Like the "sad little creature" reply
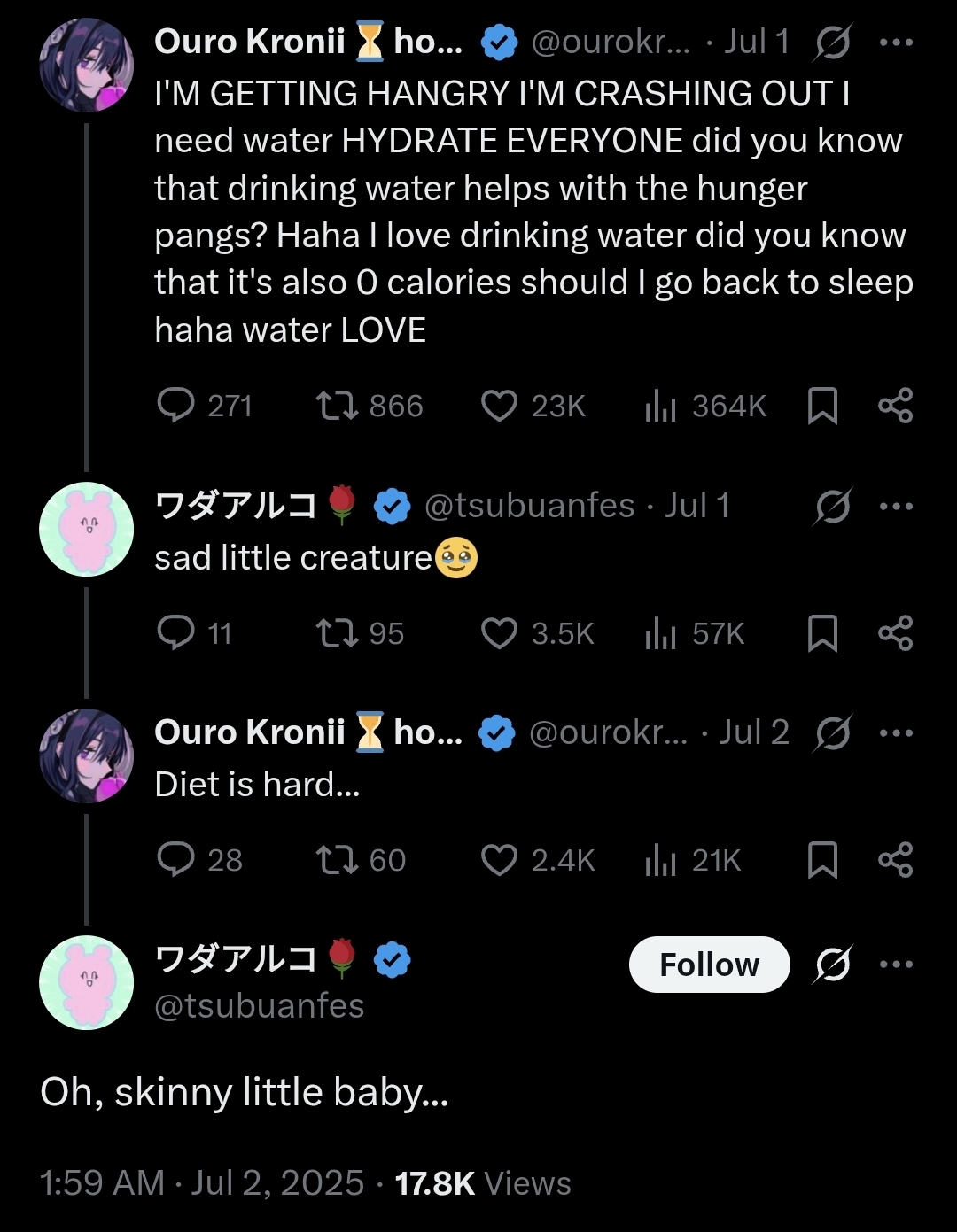 tap(499, 633)
